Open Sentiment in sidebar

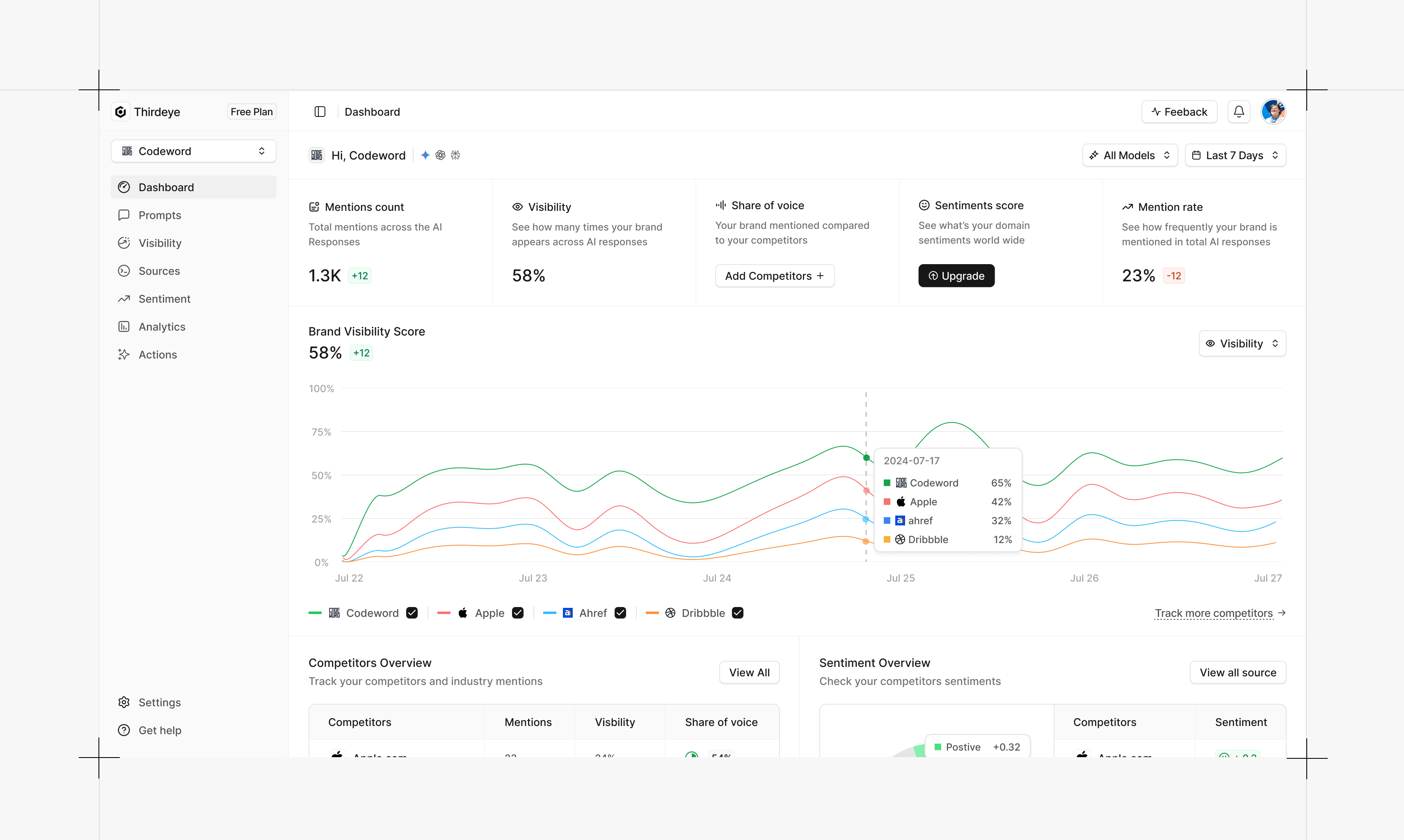pyautogui.click(x=193, y=298)
